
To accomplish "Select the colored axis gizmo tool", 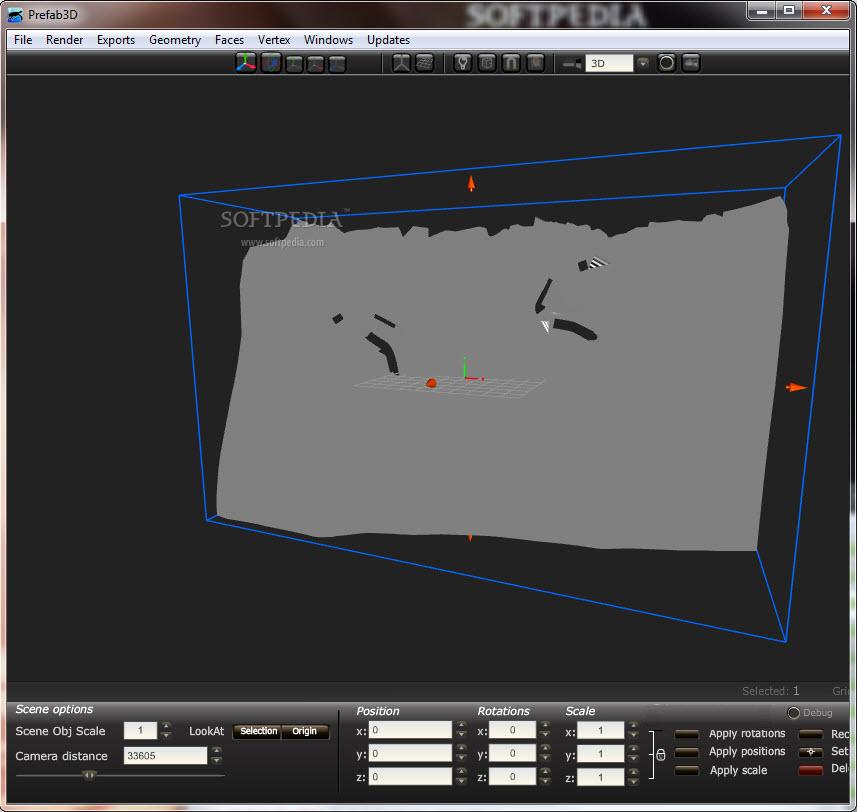I will [x=245, y=62].
